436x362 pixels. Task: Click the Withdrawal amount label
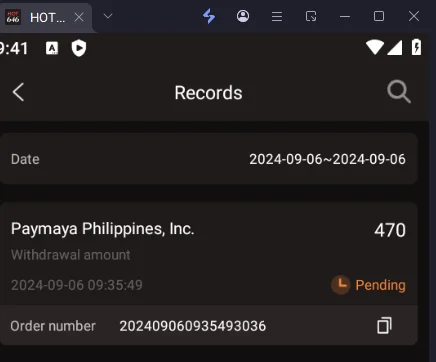click(x=71, y=255)
